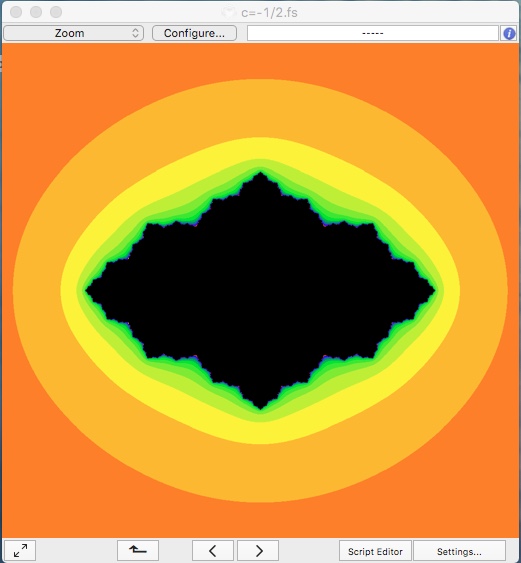Screen dimensions: 521x563
Task: Open the Script Editor
Action: (375, 551)
